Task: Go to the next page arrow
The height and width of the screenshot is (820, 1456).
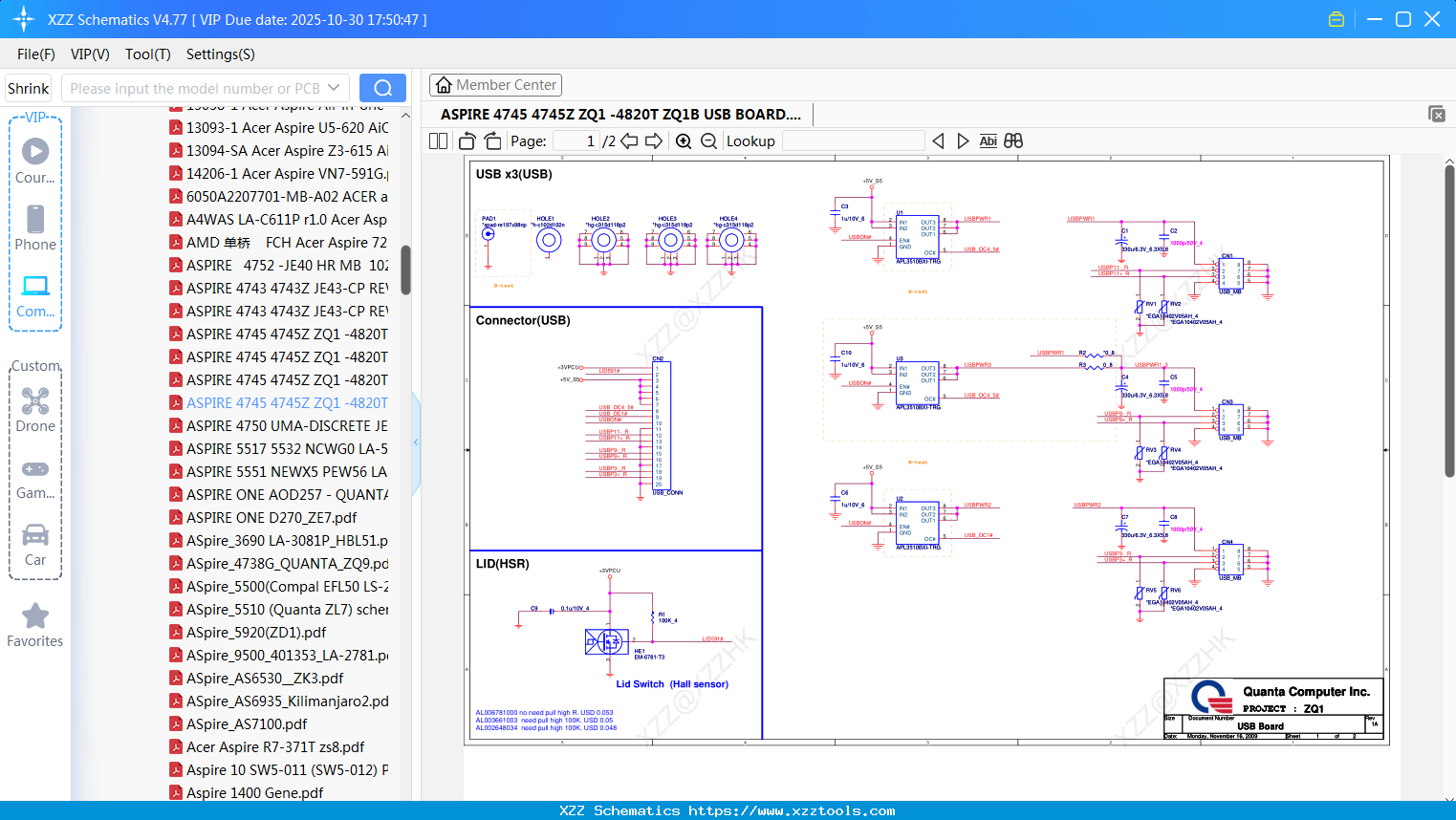Action: click(654, 141)
